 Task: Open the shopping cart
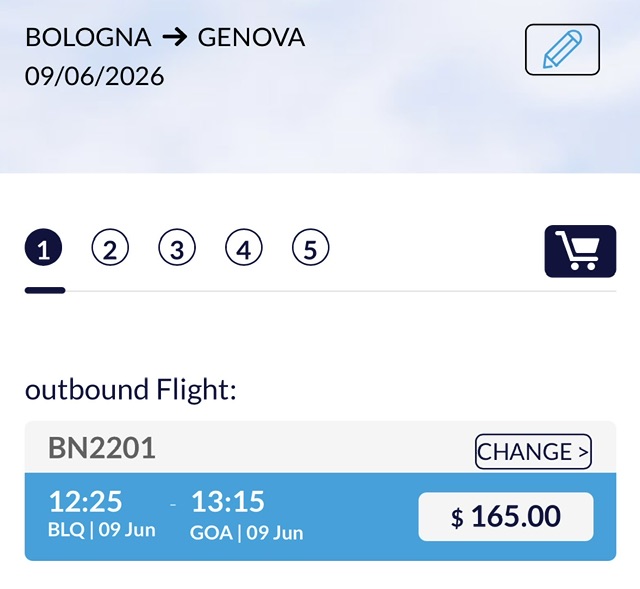click(x=580, y=251)
